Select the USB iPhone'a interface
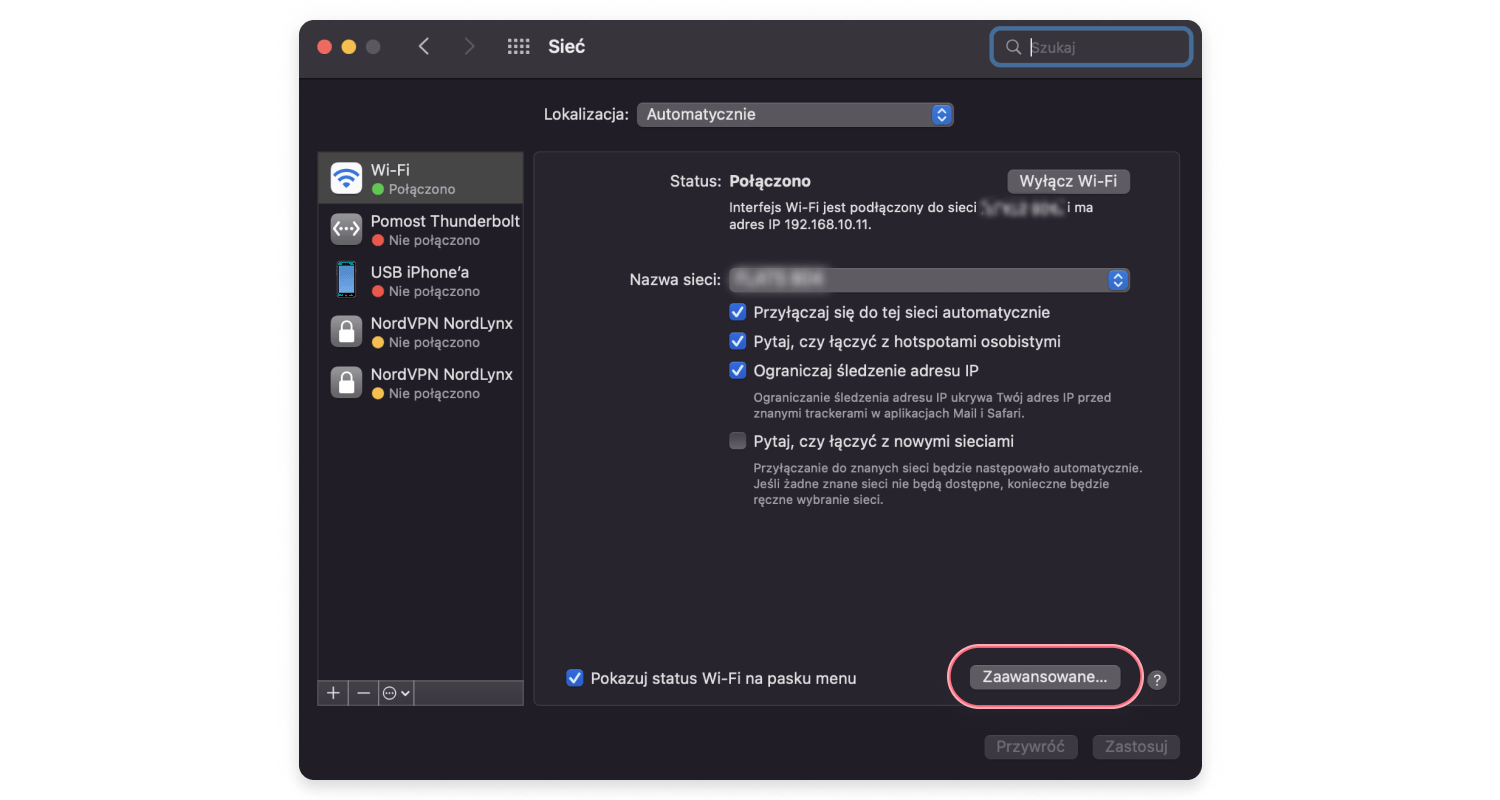1500x800 pixels. 420,280
